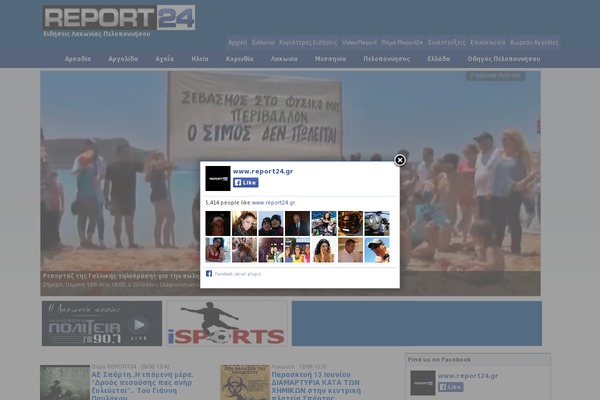
Task: Click the Ρεπορτάζ της Γαλλικής τηλεόρασης headline
Action: (x=121, y=276)
